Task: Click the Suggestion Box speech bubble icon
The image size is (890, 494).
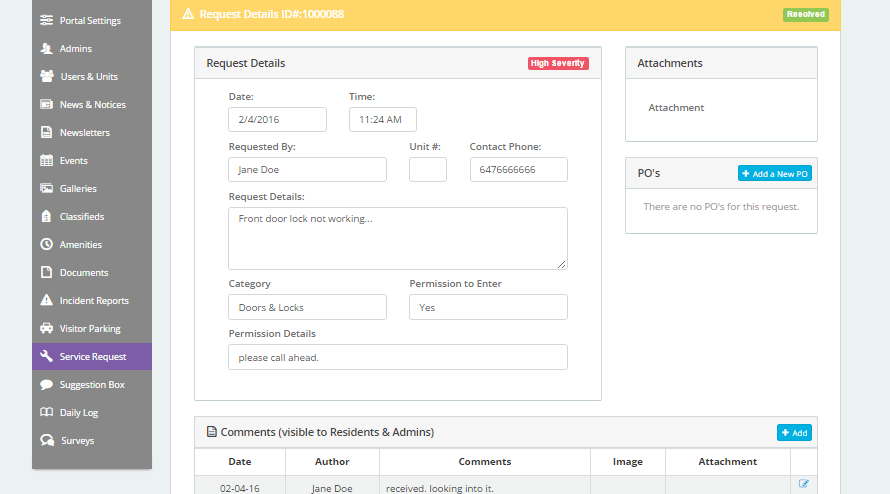Action: [46, 385]
